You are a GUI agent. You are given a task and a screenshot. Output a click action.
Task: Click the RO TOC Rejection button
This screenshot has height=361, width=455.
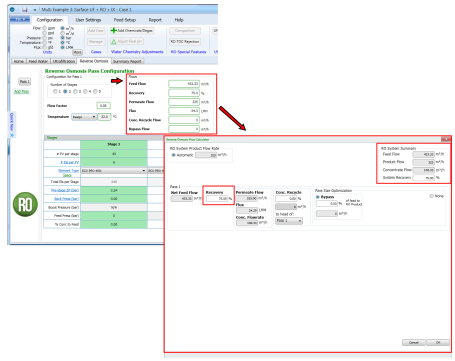(x=185, y=42)
